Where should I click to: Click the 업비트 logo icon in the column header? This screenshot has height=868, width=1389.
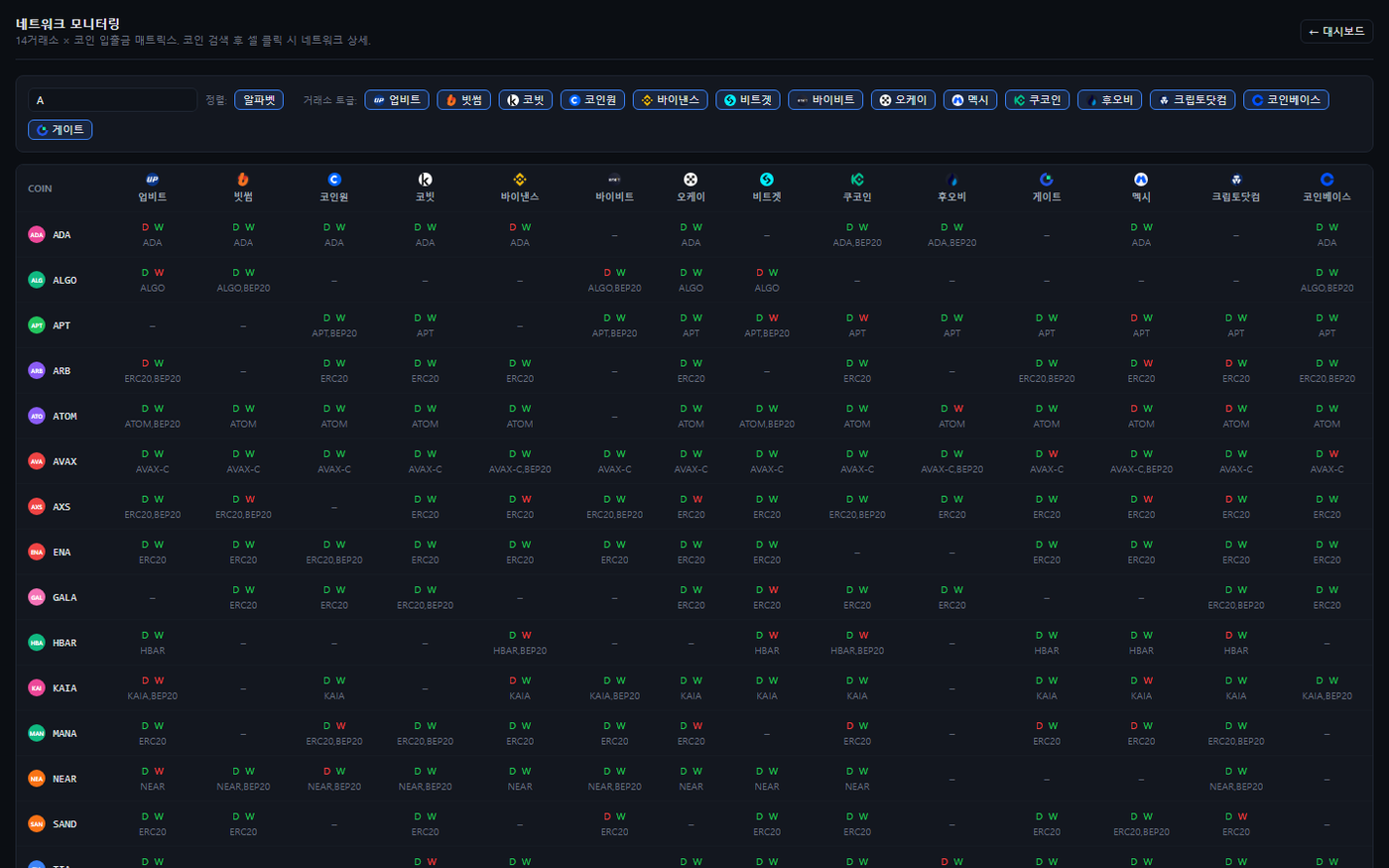[x=153, y=180]
